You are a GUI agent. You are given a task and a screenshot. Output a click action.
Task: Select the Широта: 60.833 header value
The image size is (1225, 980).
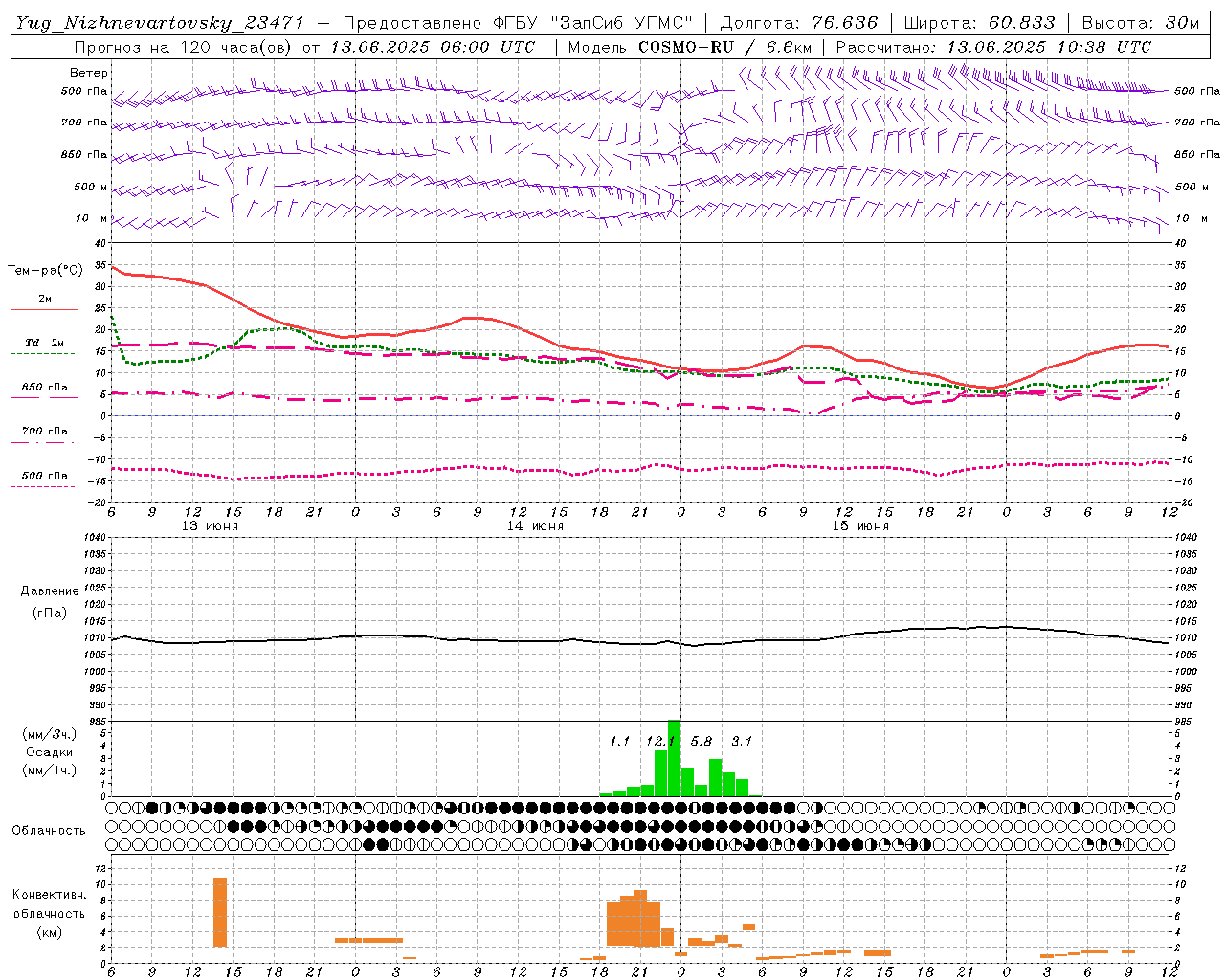point(979,23)
